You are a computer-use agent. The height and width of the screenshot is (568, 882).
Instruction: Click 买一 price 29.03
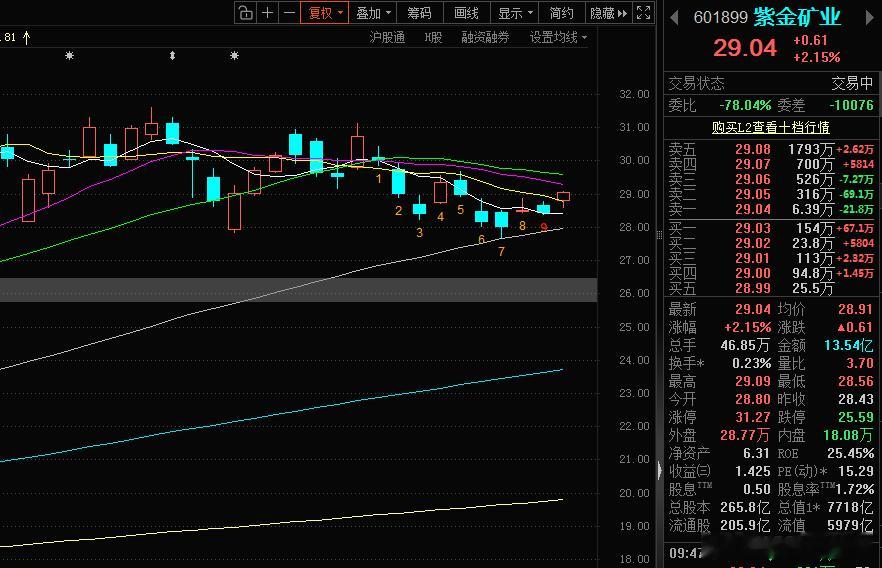click(x=753, y=228)
